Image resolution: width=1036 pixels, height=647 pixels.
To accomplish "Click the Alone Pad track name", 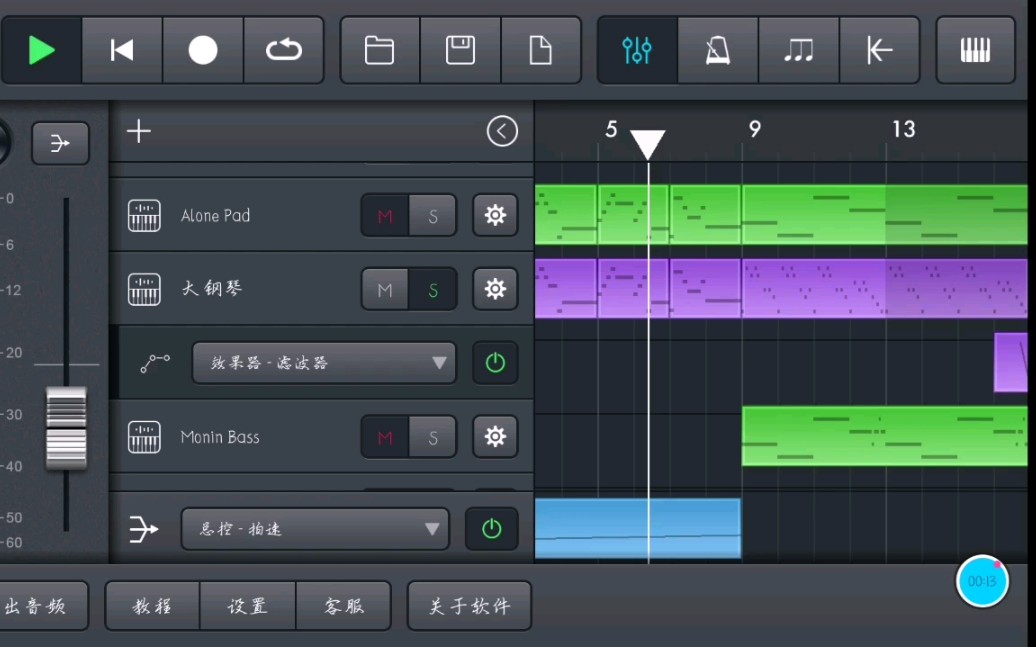I will pyautogui.click(x=215, y=215).
